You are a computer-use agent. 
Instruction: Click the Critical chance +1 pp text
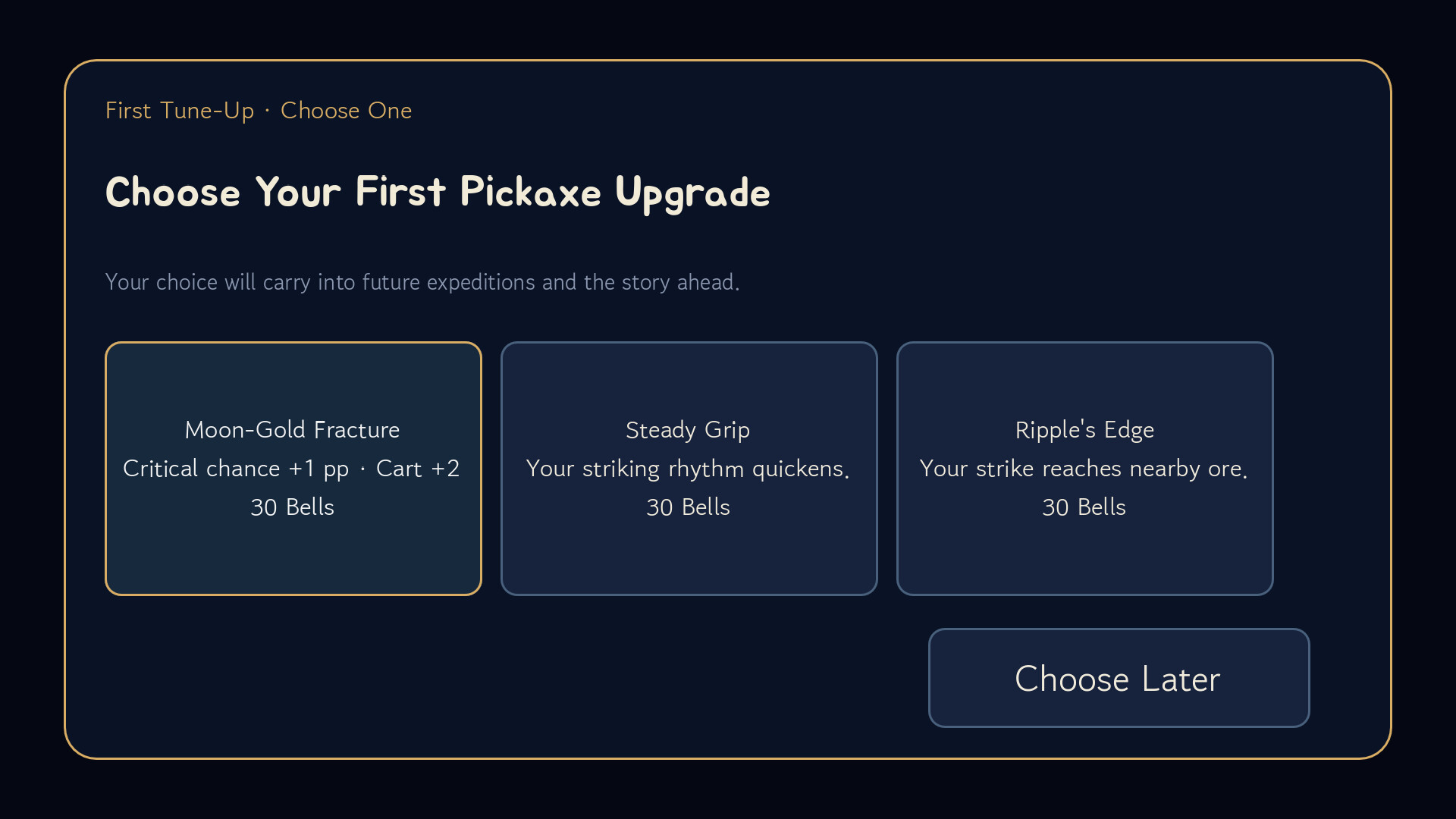[x=236, y=469]
